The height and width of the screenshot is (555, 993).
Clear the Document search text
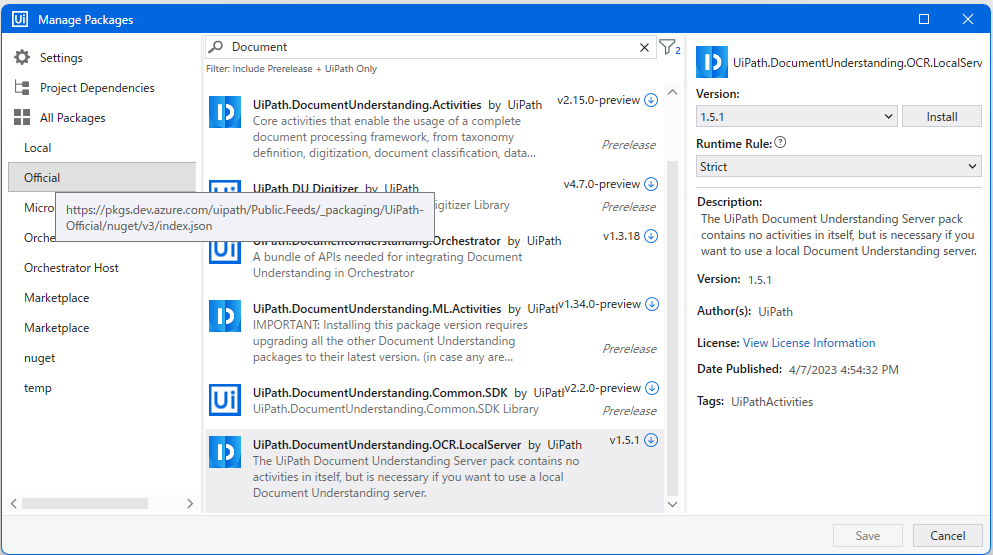pos(644,48)
